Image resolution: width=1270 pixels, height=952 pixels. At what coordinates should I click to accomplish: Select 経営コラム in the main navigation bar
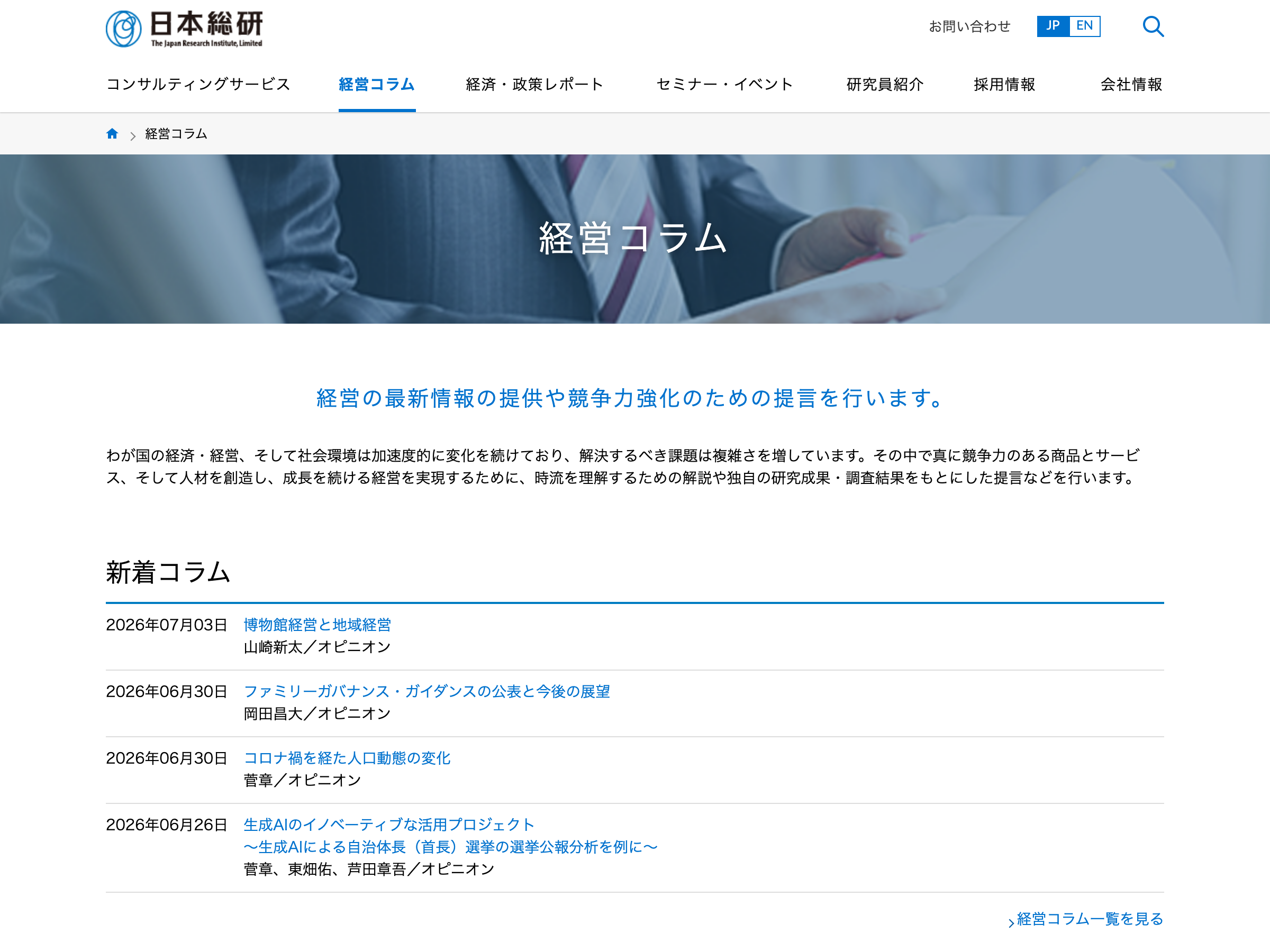click(x=377, y=84)
